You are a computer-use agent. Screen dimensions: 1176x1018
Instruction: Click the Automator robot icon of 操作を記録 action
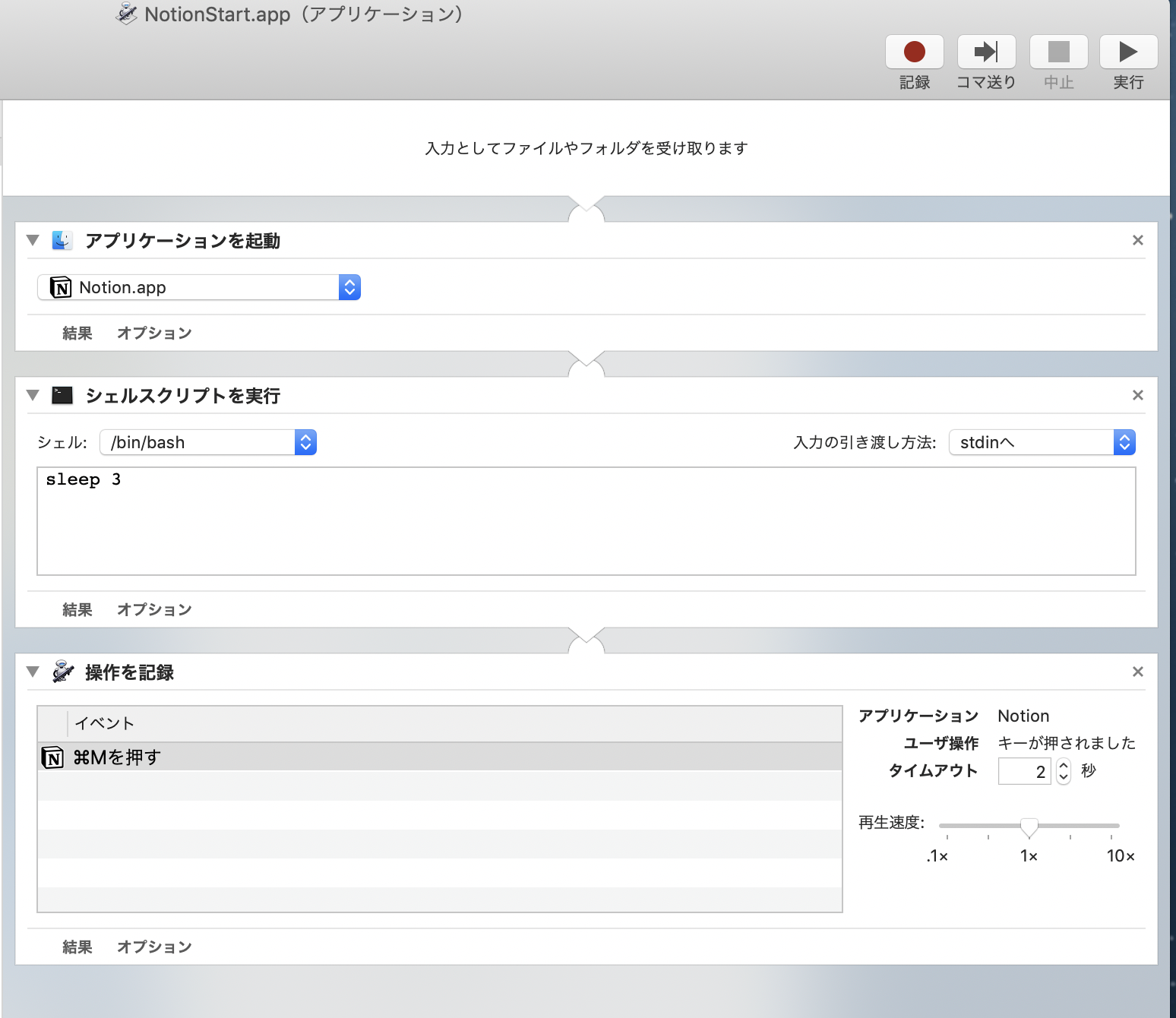[x=63, y=672]
